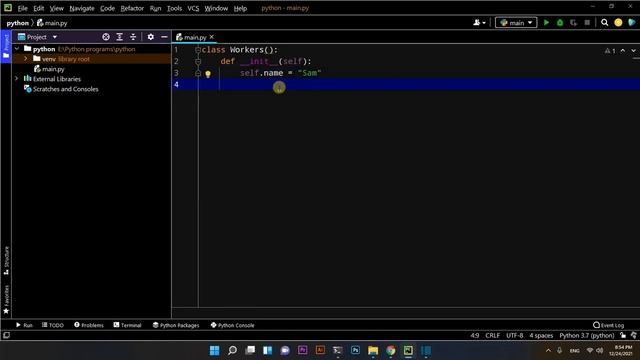Open the TODO tool window
This screenshot has width=640, height=360.
[53, 325]
